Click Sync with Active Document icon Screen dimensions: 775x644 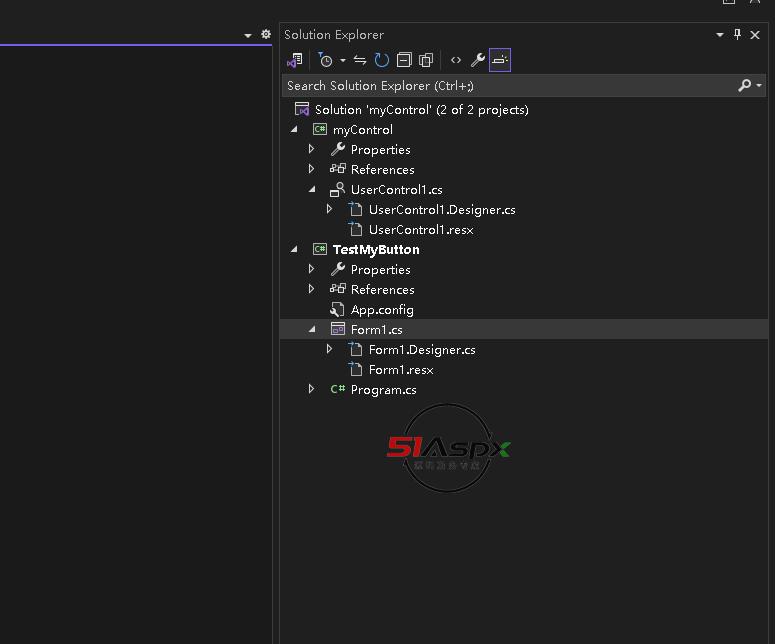360,61
